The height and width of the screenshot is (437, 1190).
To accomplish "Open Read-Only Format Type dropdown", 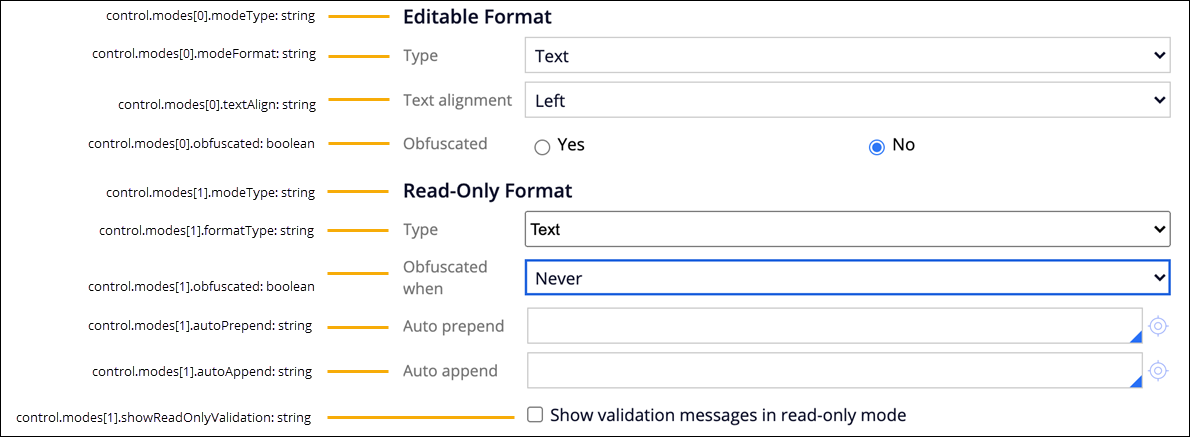I will pyautogui.click(x=846, y=229).
